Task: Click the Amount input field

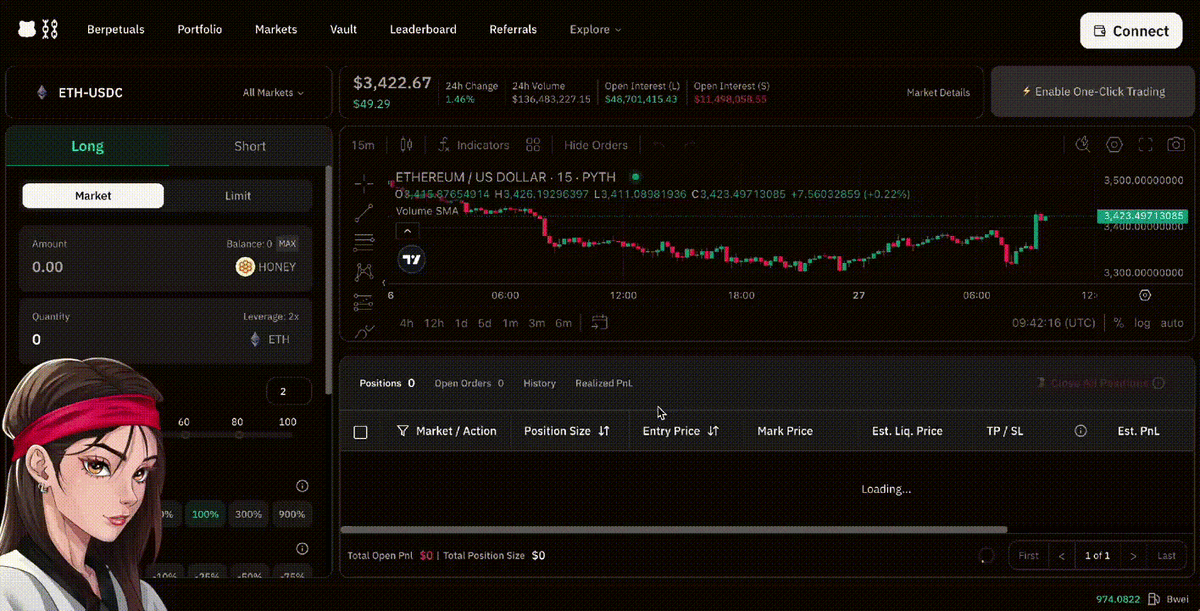Action: tap(166, 257)
